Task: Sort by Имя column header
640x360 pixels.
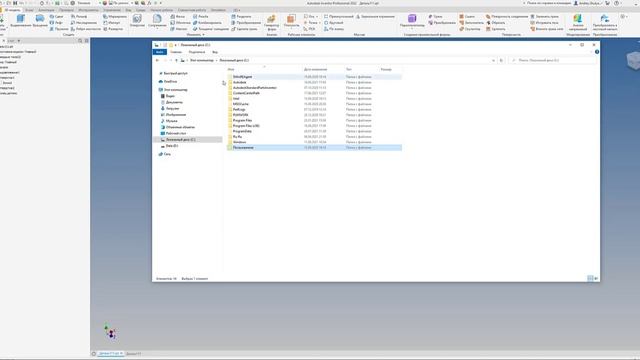Action: coord(231,69)
